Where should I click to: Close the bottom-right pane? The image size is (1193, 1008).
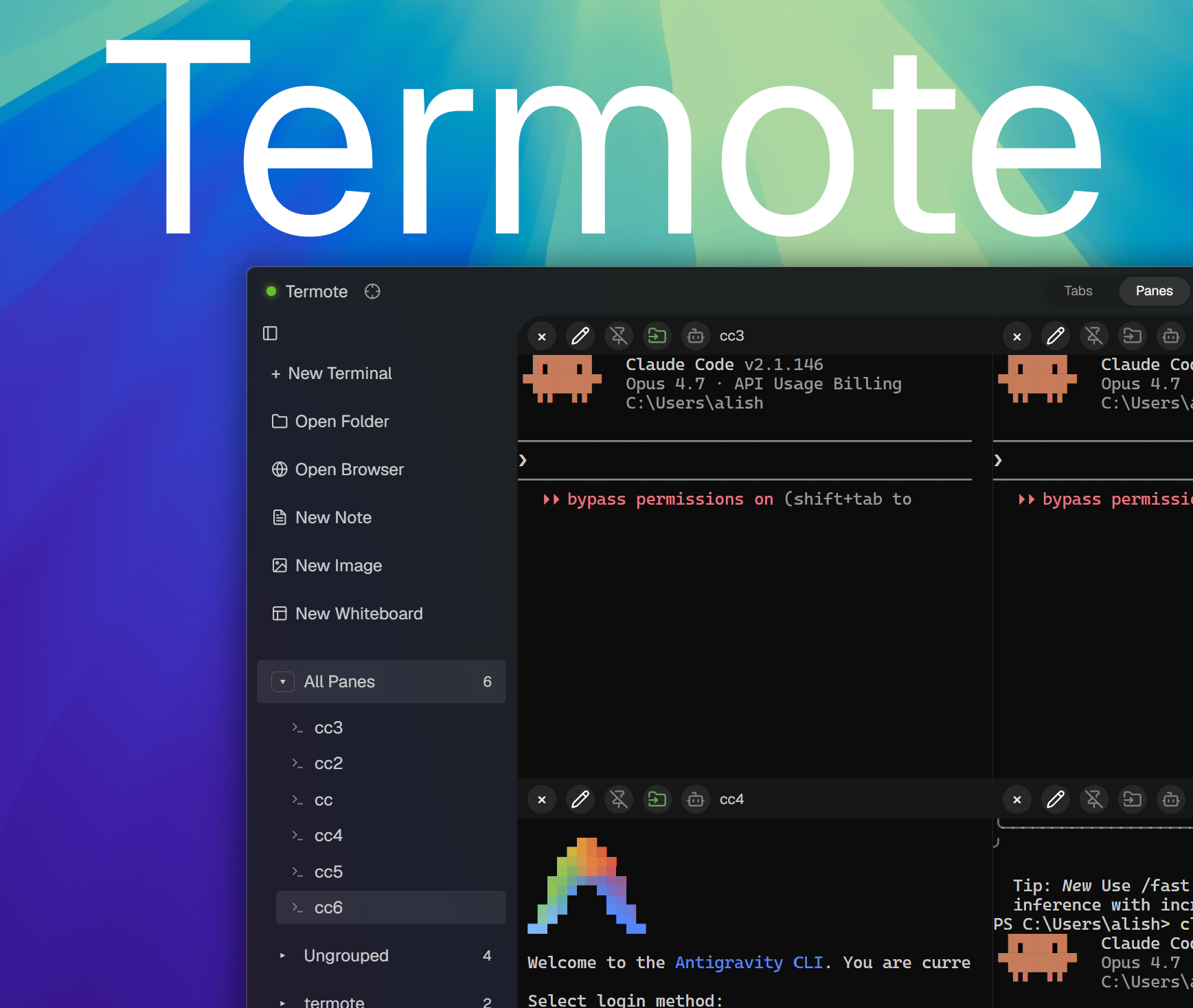tap(1017, 800)
